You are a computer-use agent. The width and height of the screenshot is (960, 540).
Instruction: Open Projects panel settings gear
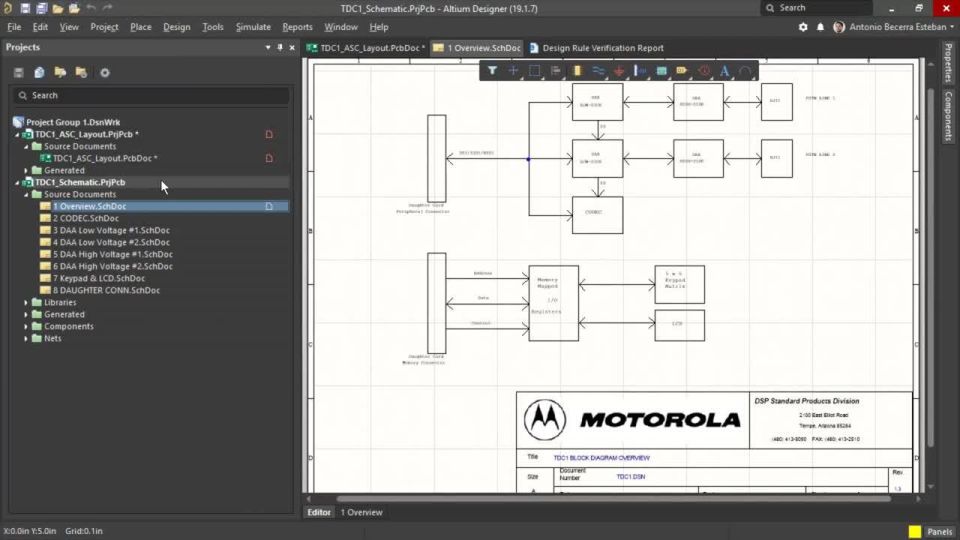pos(105,72)
